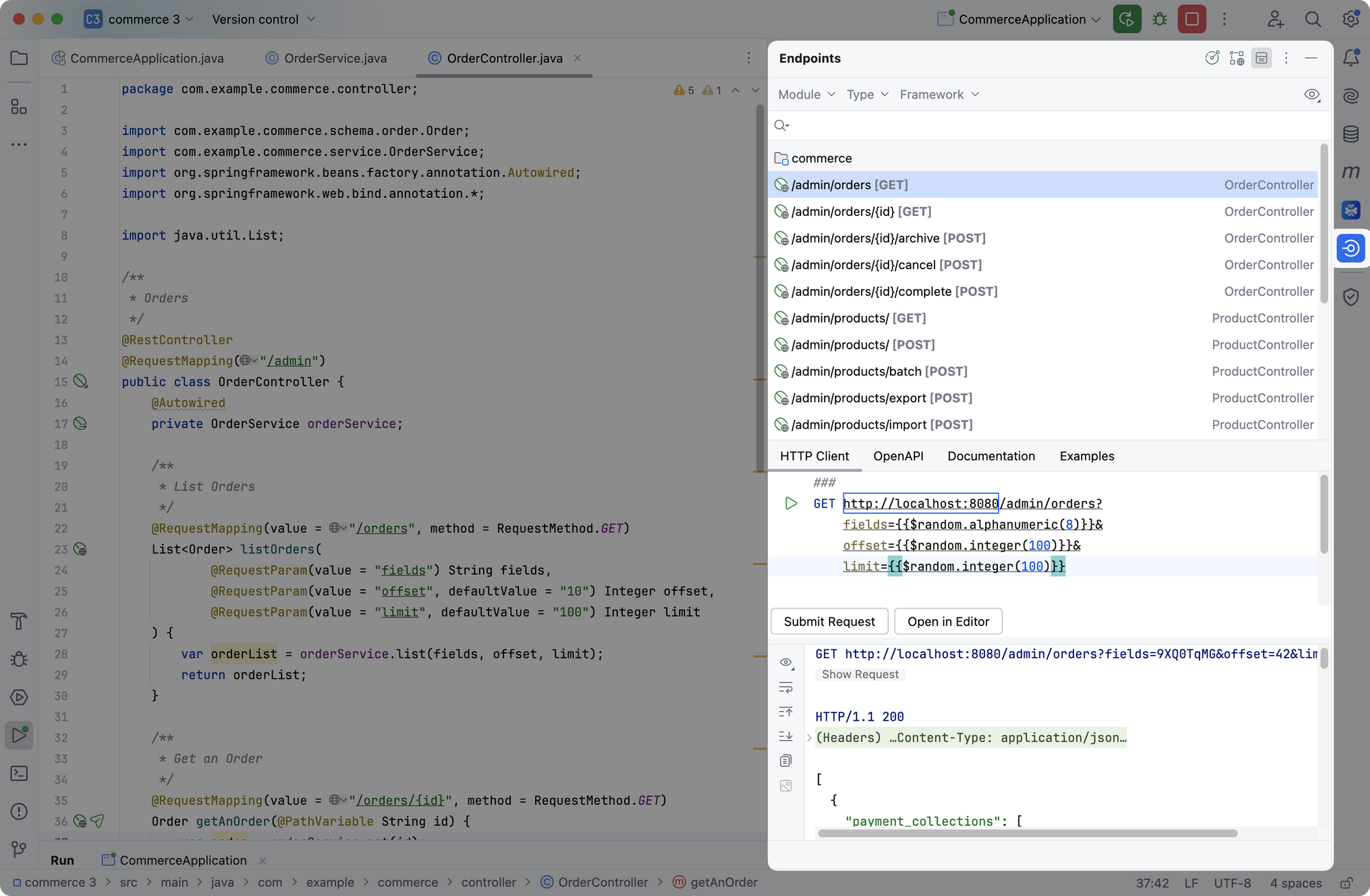Open editor tabs more options menu

(749, 58)
